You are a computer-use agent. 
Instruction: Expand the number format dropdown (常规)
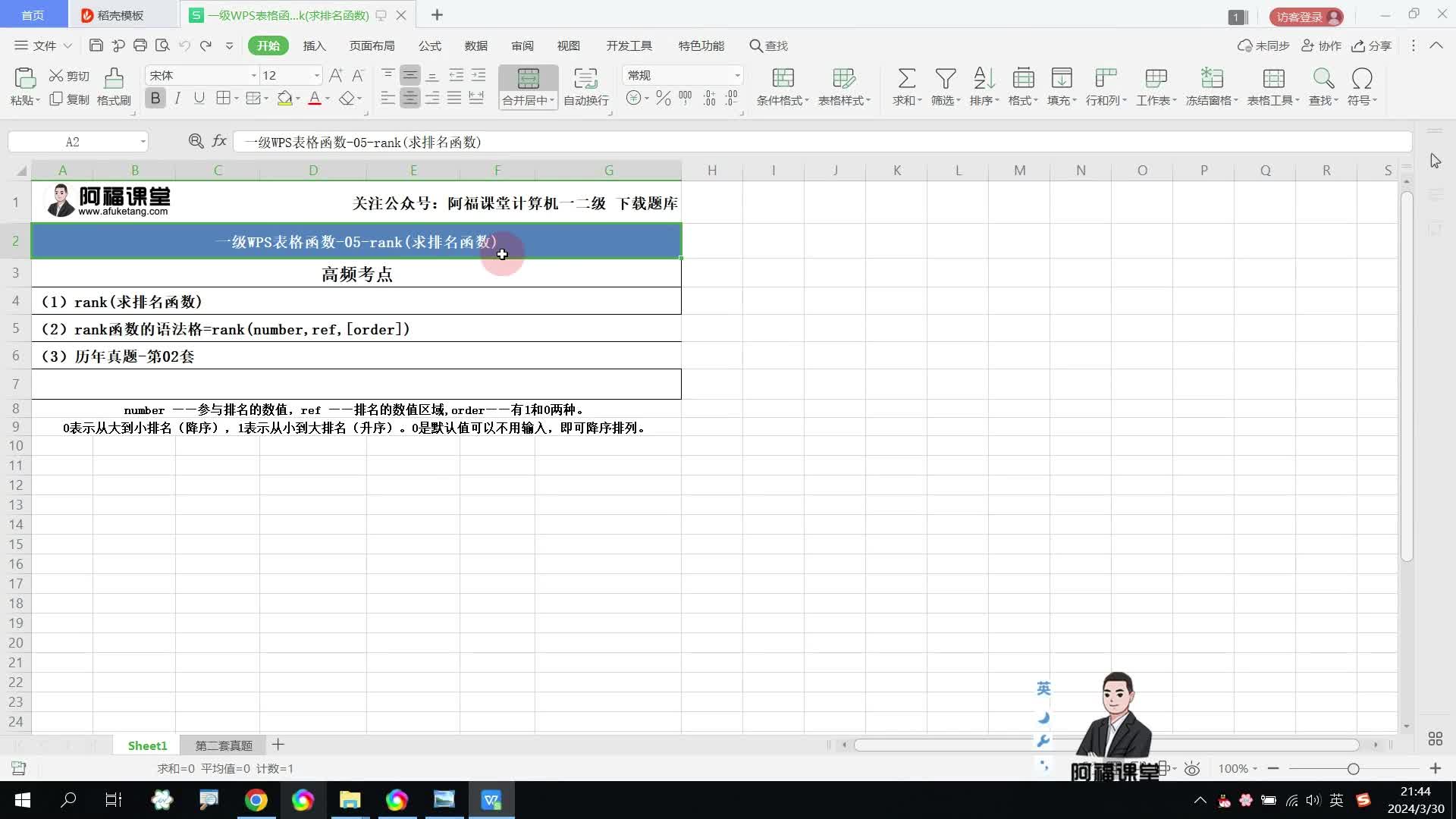pyautogui.click(x=737, y=75)
